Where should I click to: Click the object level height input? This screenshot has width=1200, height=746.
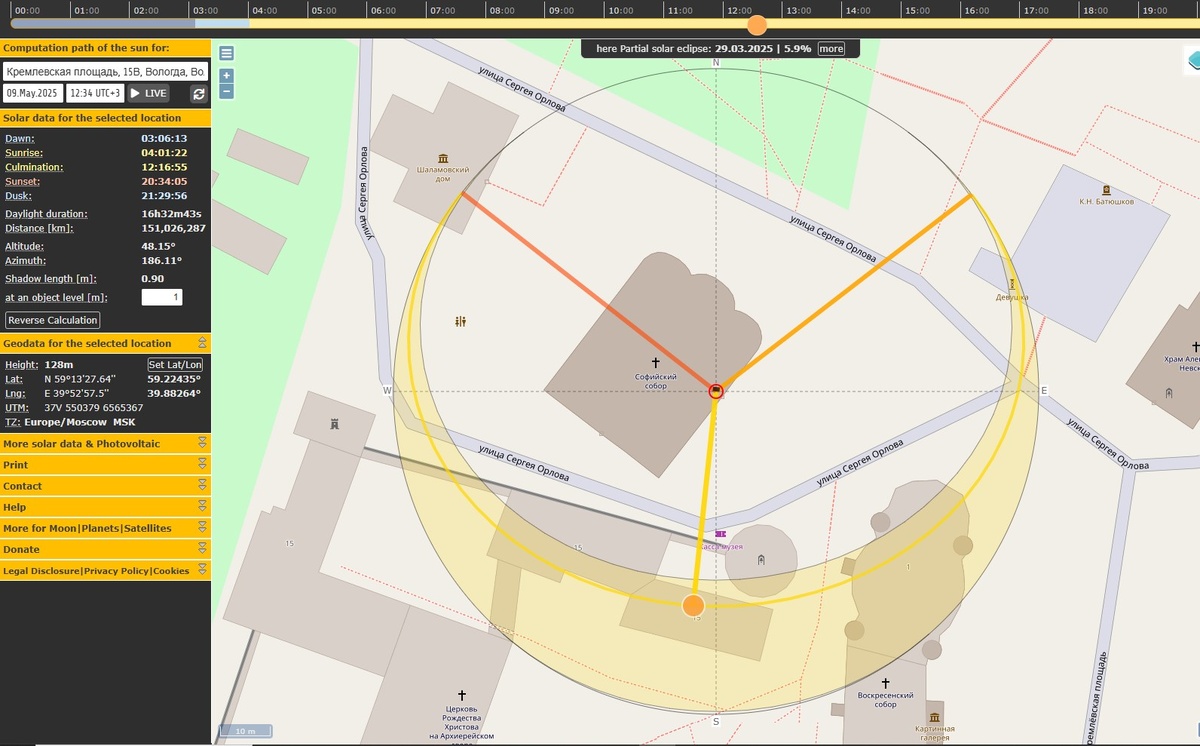[161, 297]
